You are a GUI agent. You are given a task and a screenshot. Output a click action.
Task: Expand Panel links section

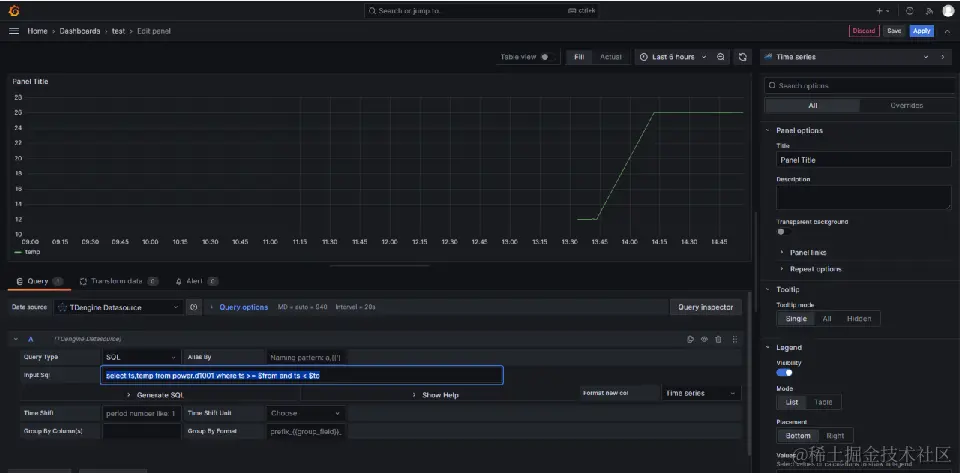pos(808,252)
